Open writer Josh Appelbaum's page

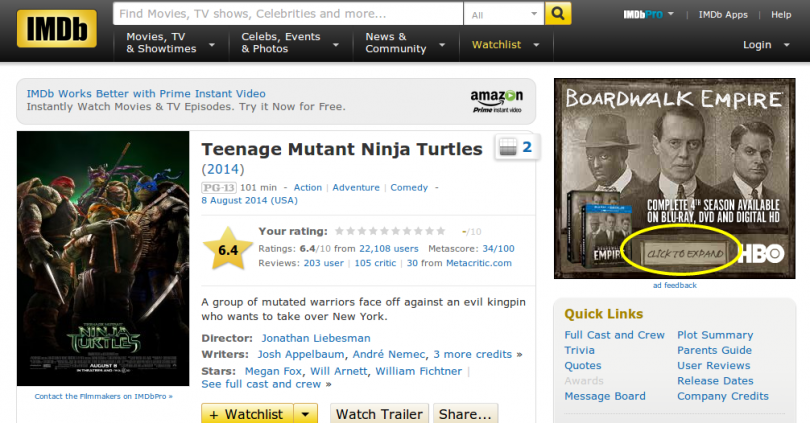[x=301, y=354]
